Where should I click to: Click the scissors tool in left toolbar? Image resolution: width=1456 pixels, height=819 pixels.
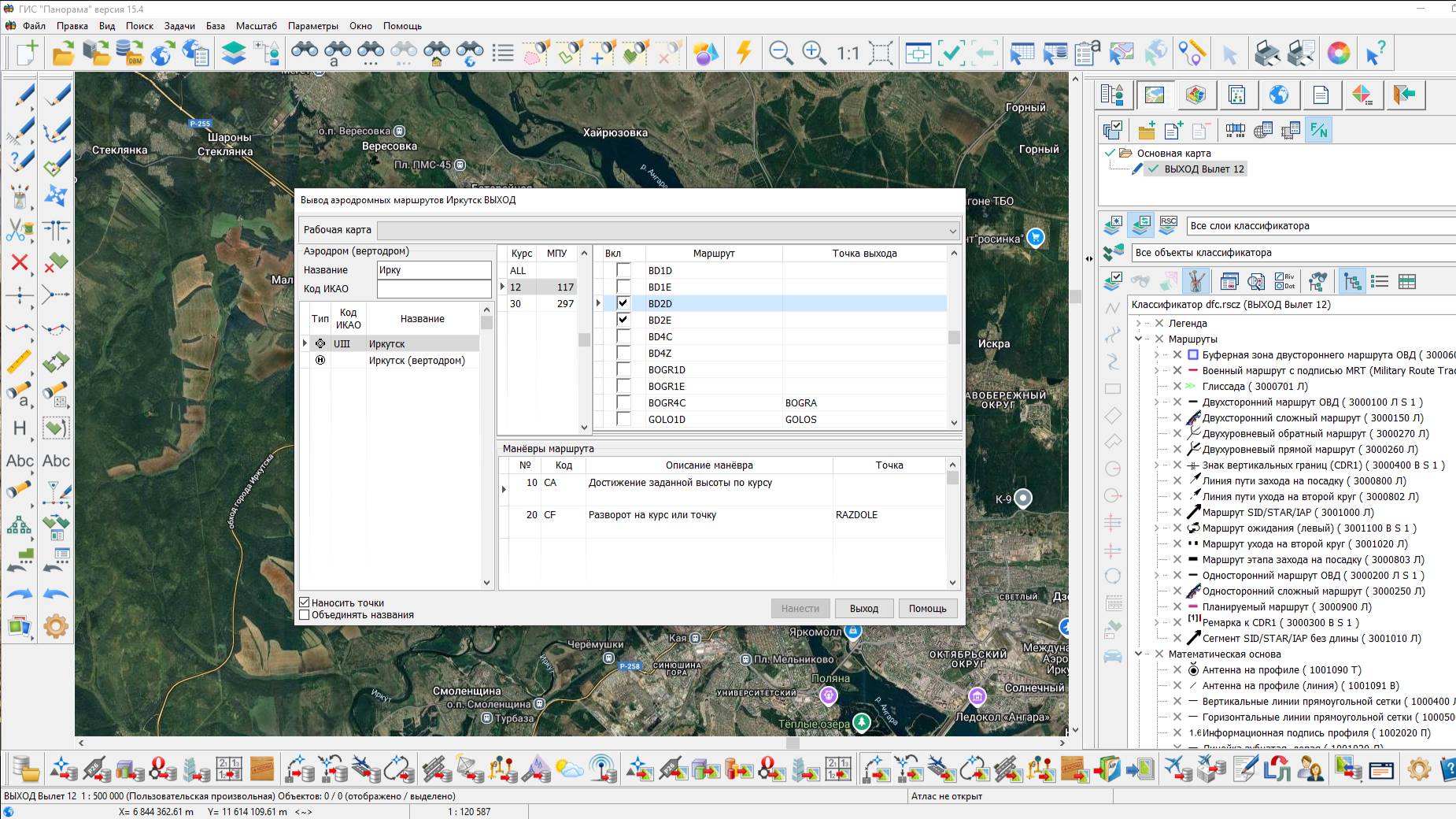point(19,230)
